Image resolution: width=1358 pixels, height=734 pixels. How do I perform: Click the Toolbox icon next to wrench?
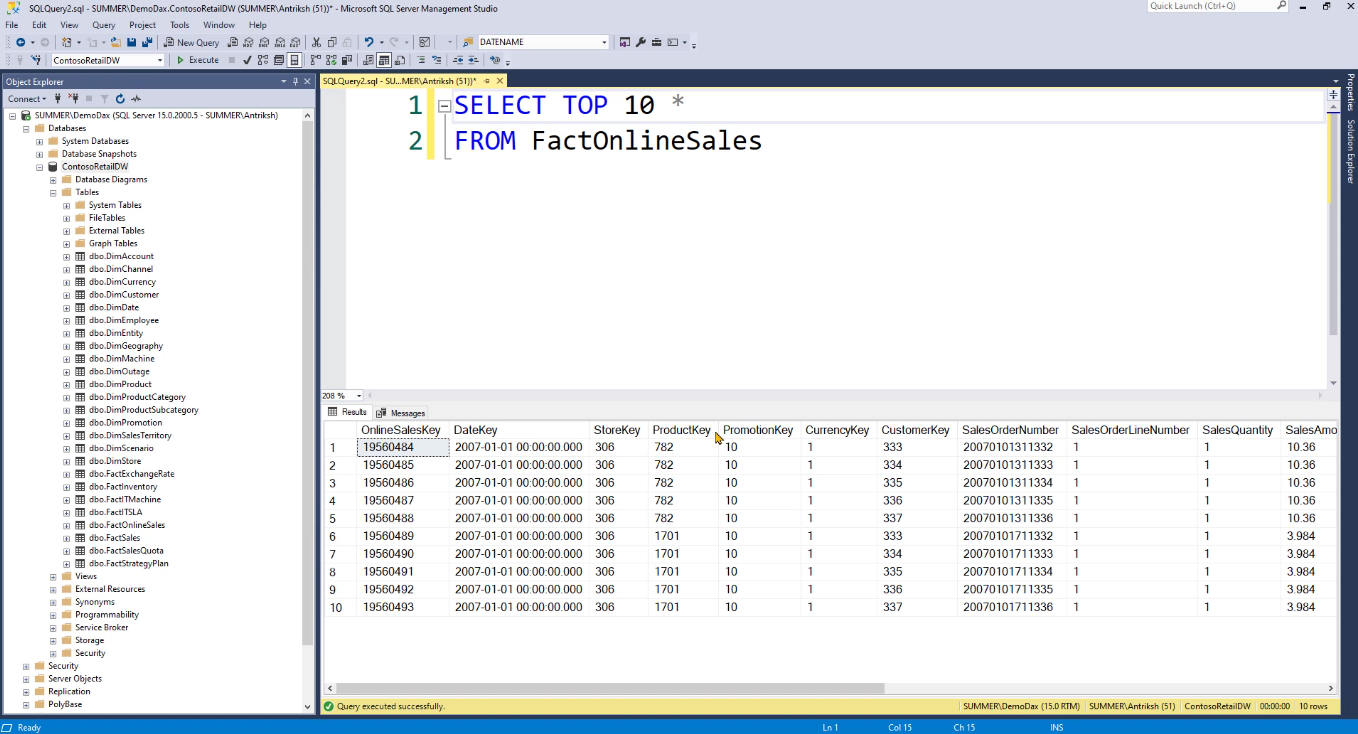656,42
